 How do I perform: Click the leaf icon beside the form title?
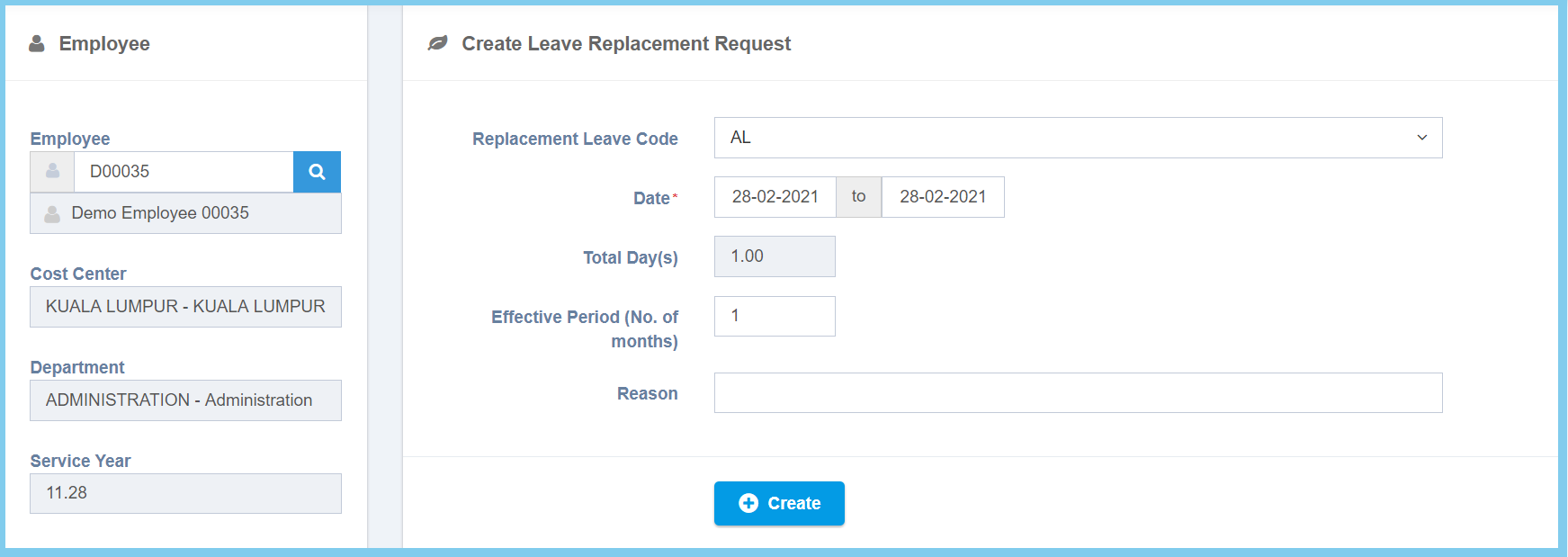(438, 43)
